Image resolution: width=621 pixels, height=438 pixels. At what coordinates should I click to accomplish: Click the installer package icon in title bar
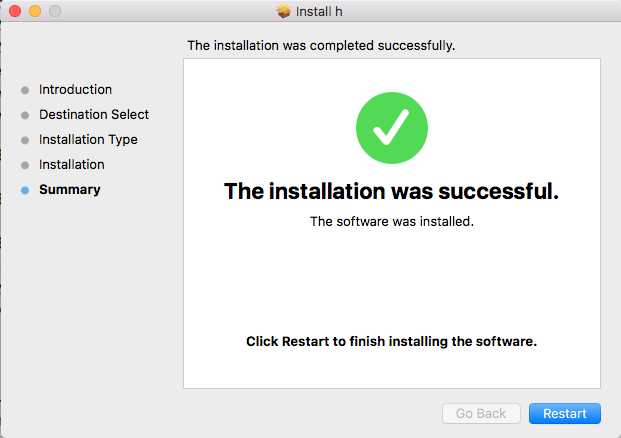tap(284, 11)
